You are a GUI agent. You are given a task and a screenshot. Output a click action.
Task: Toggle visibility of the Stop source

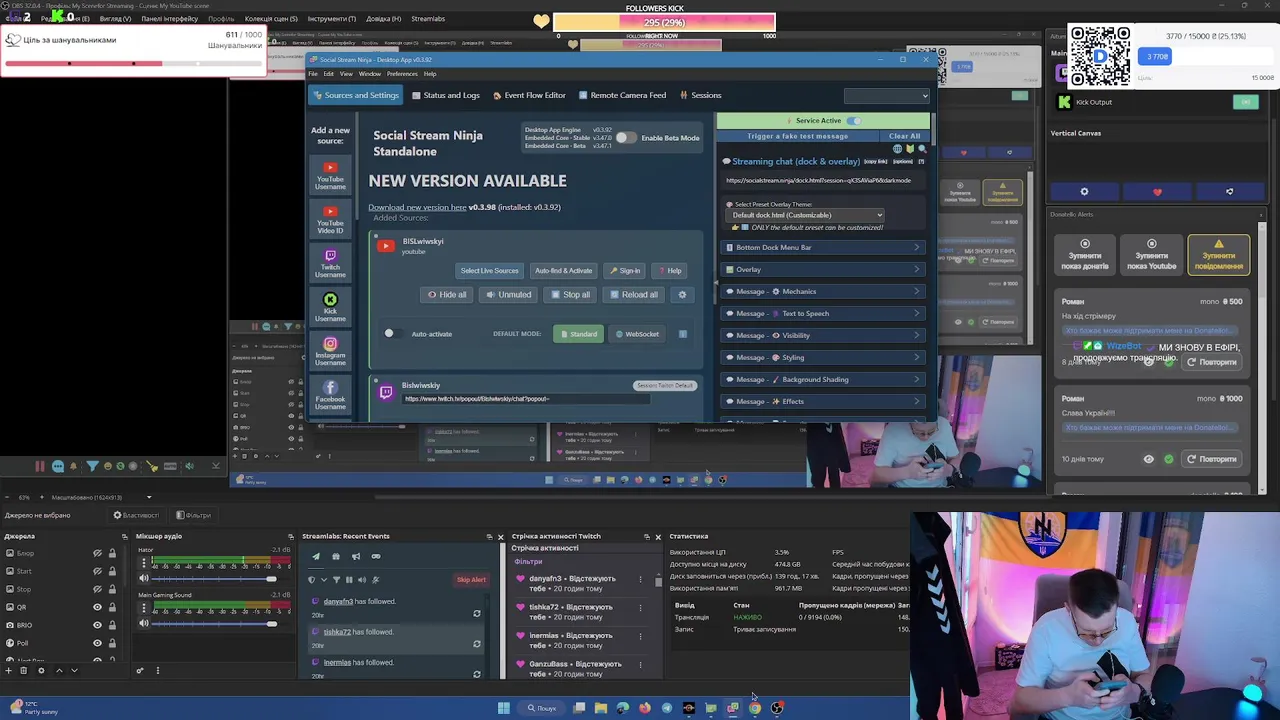coord(98,589)
